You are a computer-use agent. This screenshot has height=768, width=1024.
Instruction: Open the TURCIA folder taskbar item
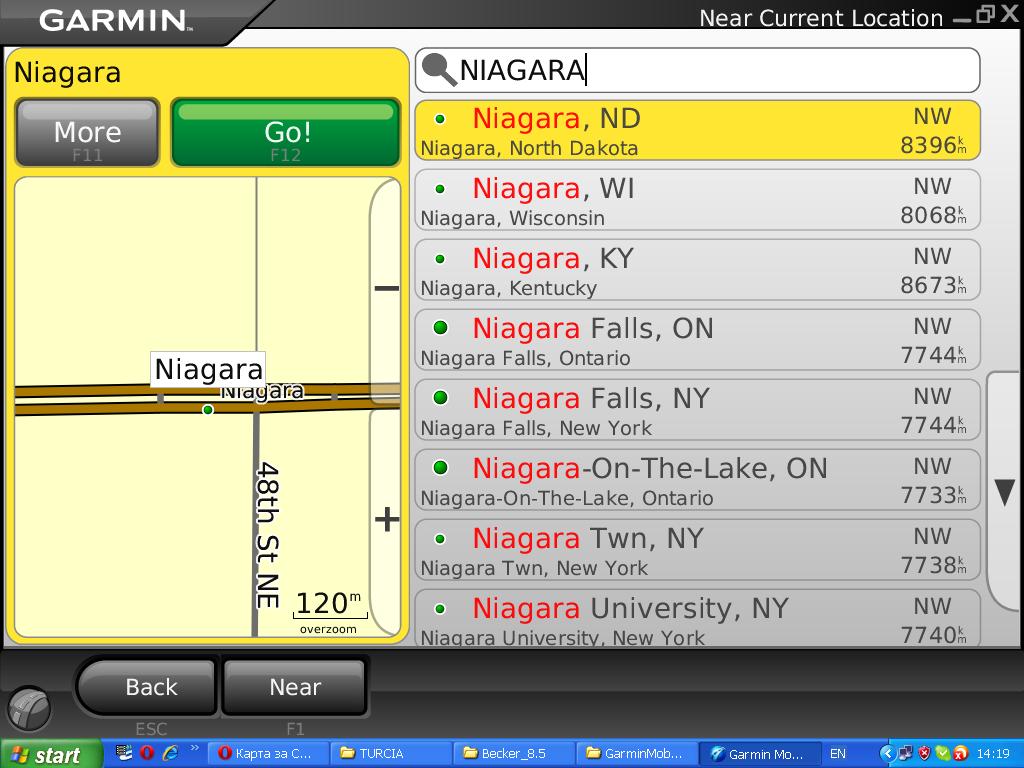click(x=389, y=754)
